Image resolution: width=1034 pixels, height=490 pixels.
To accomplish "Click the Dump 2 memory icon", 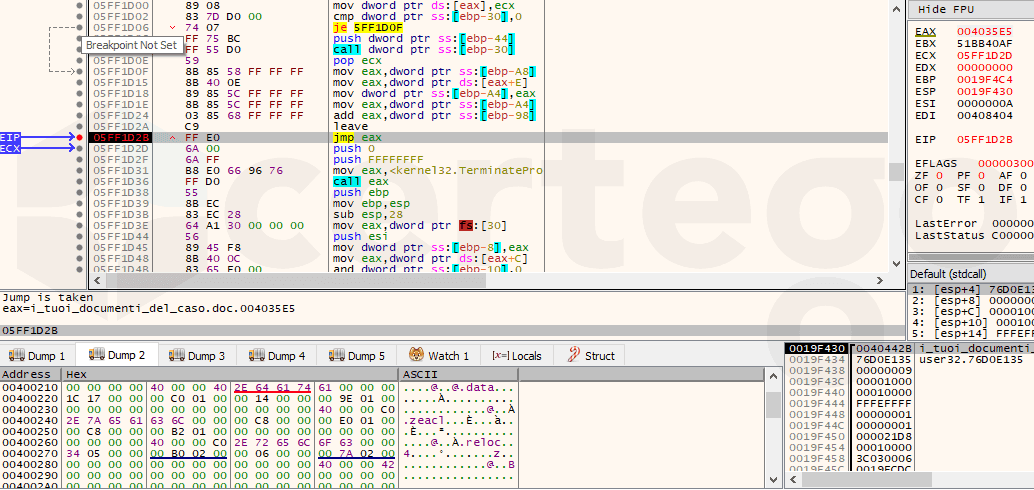I will click(98, 355).
